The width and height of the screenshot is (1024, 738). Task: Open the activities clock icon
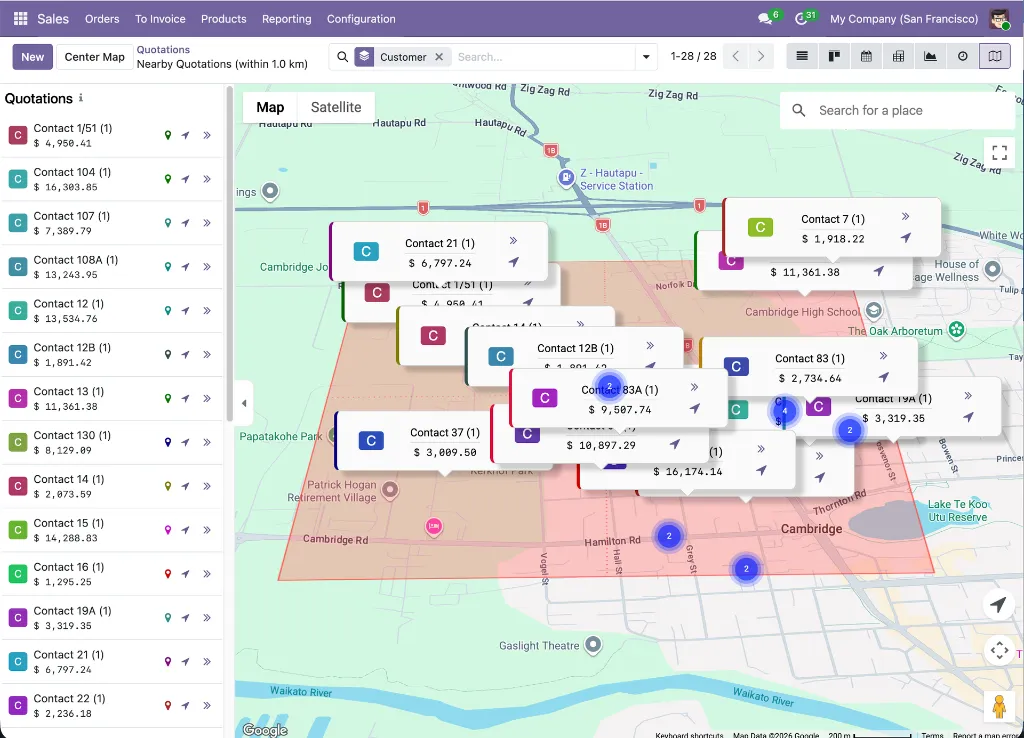tap(801, 19)
